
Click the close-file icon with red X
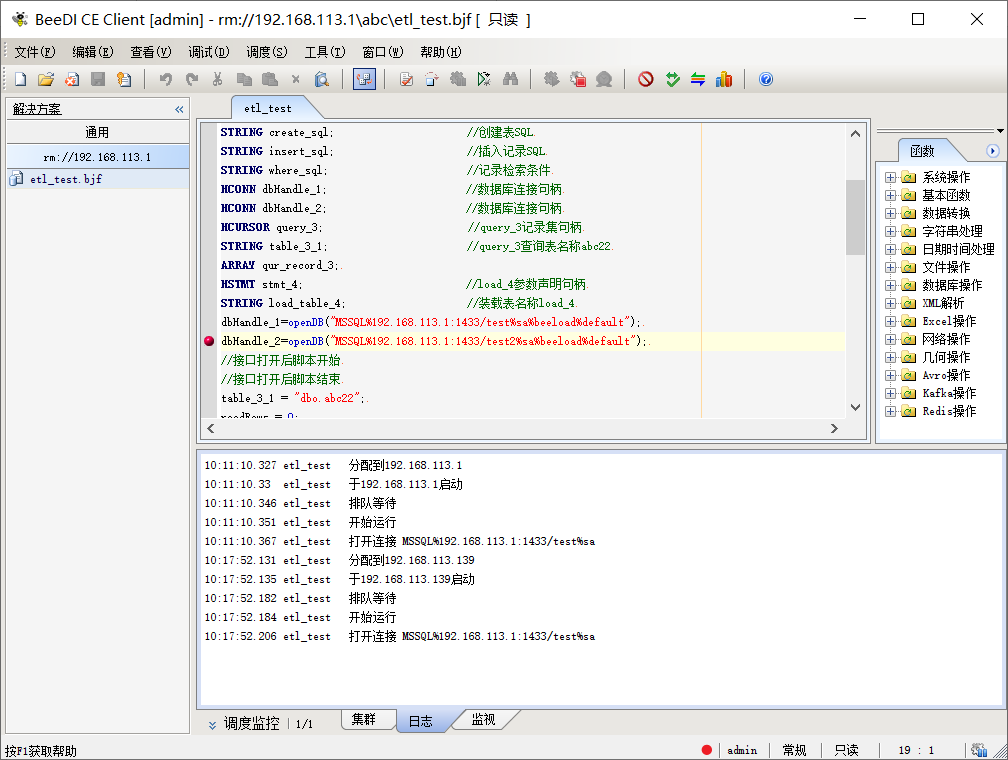tap(72, 79)
